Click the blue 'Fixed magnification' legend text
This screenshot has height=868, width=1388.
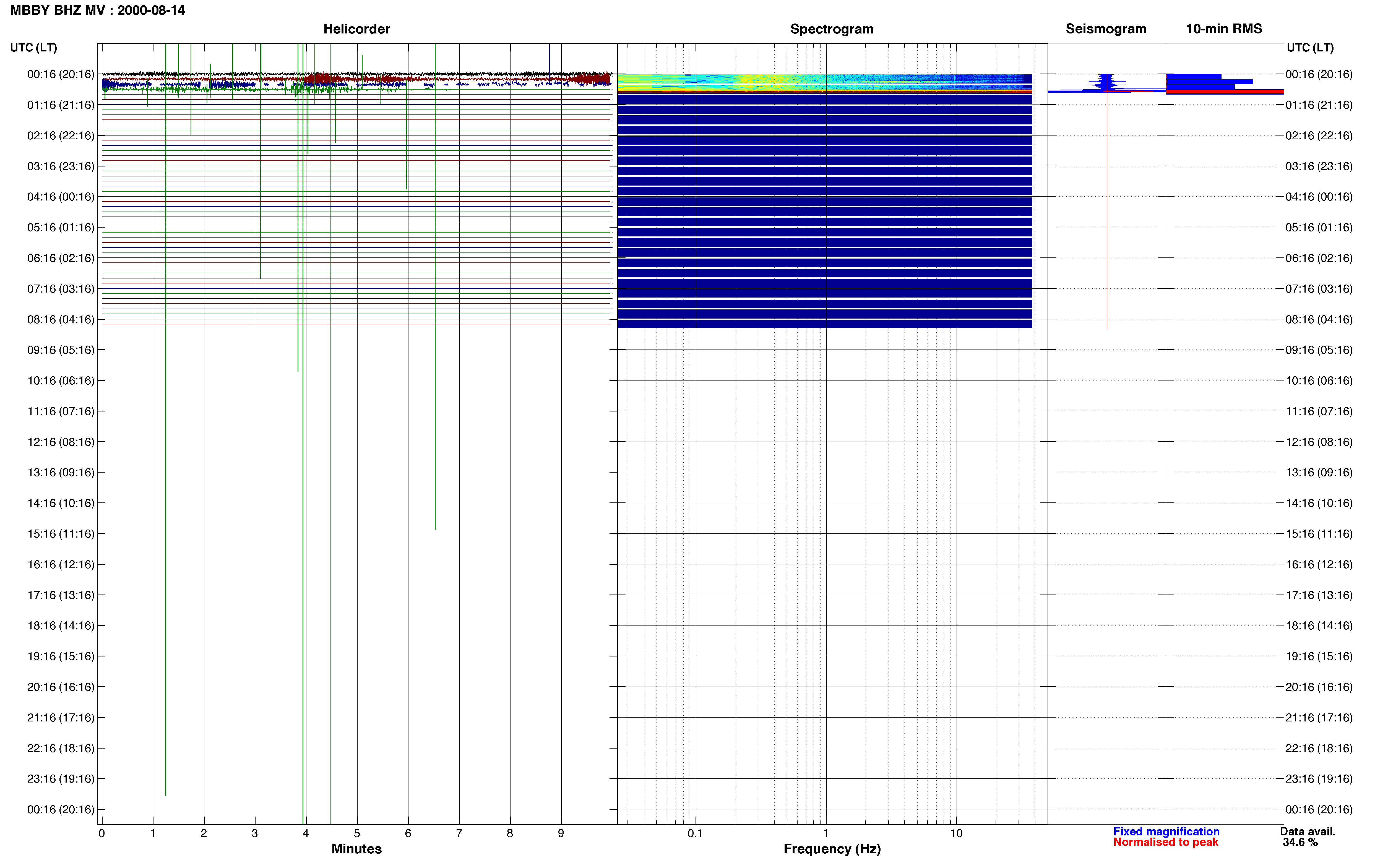point(1166,831)
